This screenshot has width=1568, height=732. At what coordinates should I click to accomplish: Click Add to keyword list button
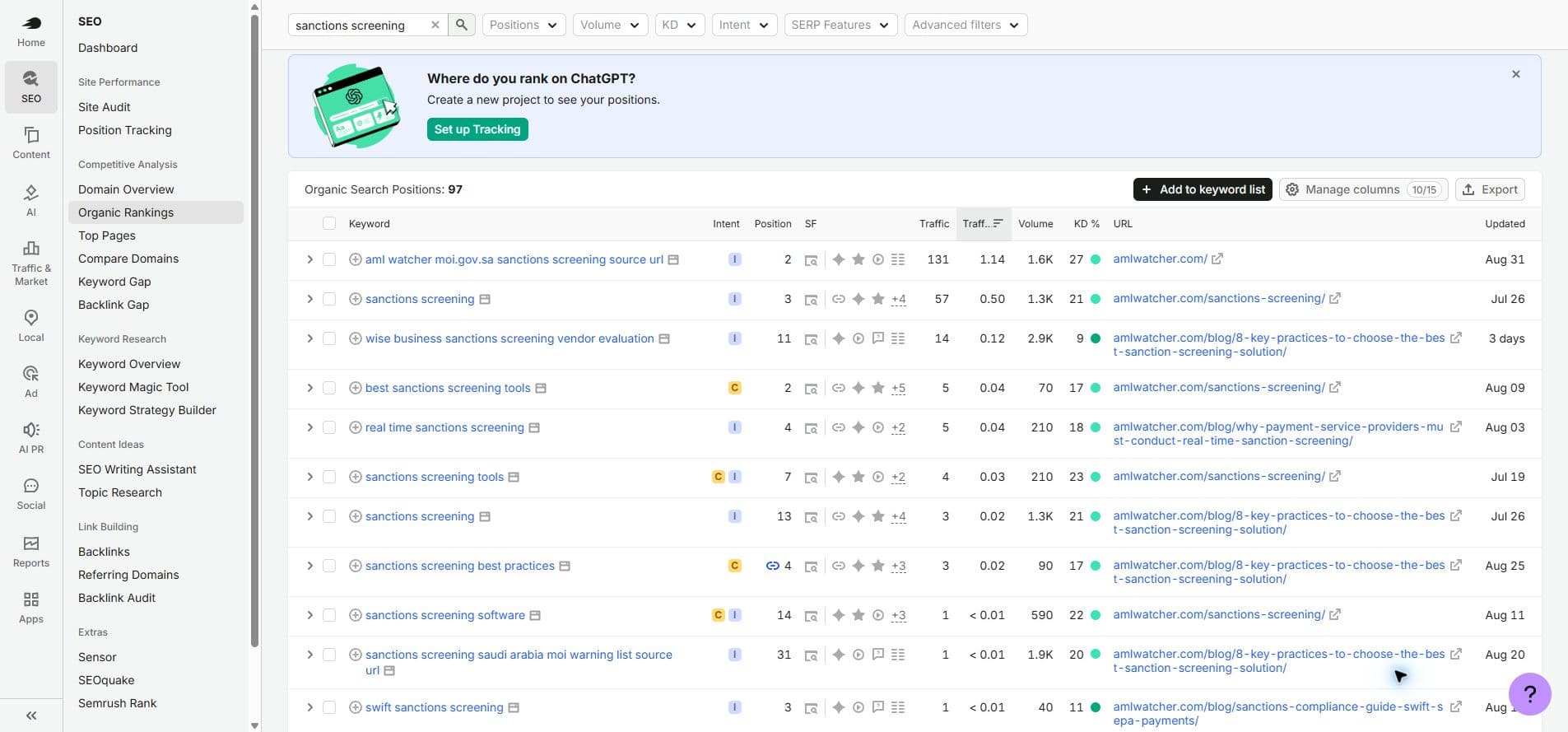[1203, 189]
